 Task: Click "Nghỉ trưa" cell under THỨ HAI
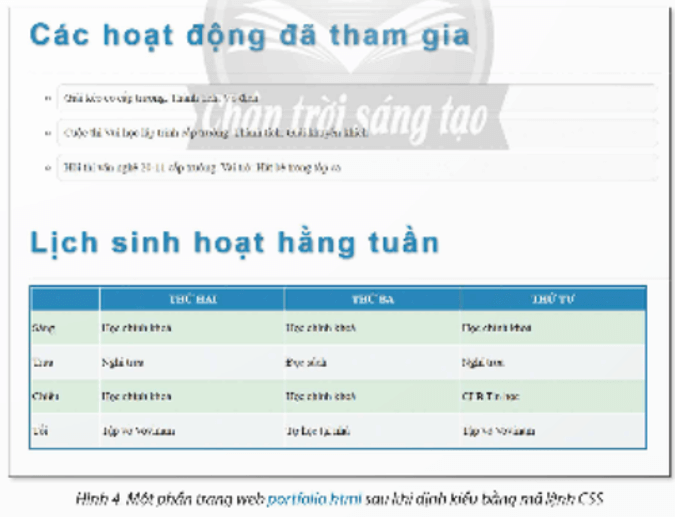[122, 362]
